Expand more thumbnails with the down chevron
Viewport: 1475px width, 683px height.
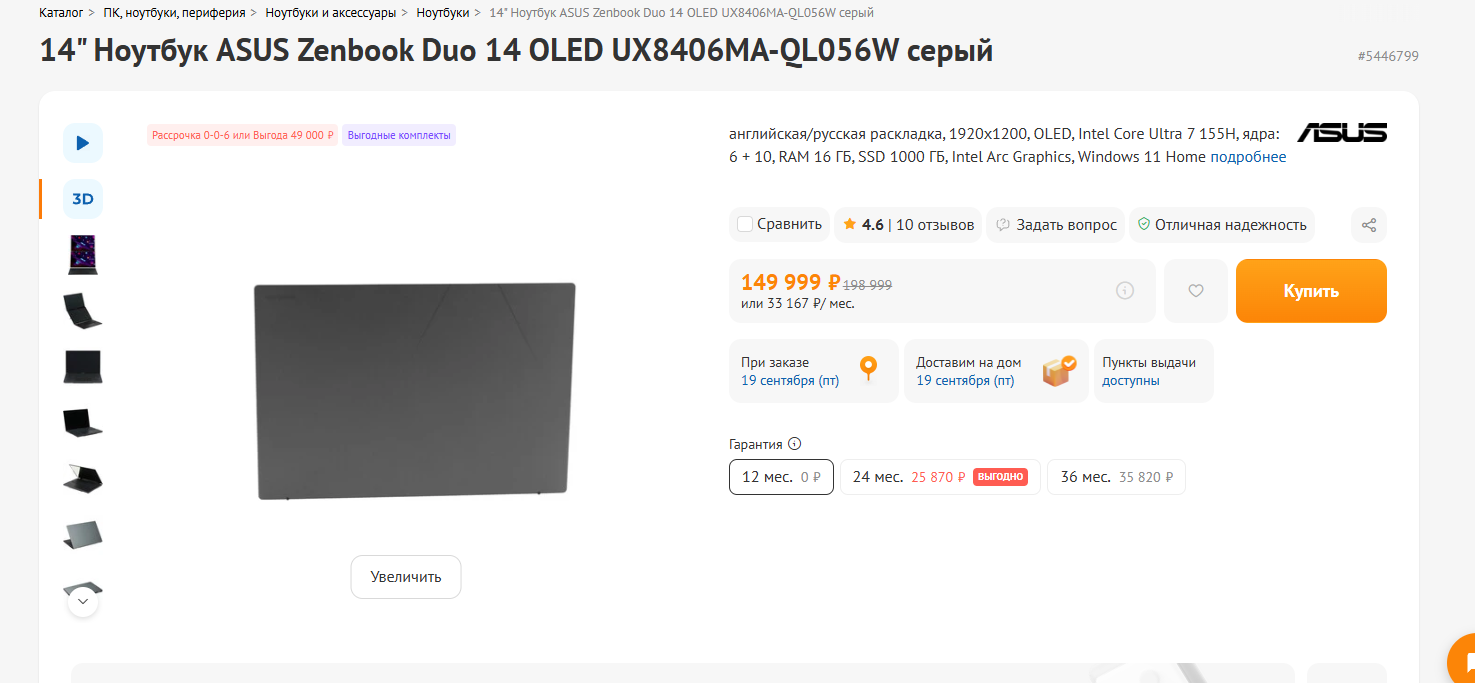pos(83,602)
